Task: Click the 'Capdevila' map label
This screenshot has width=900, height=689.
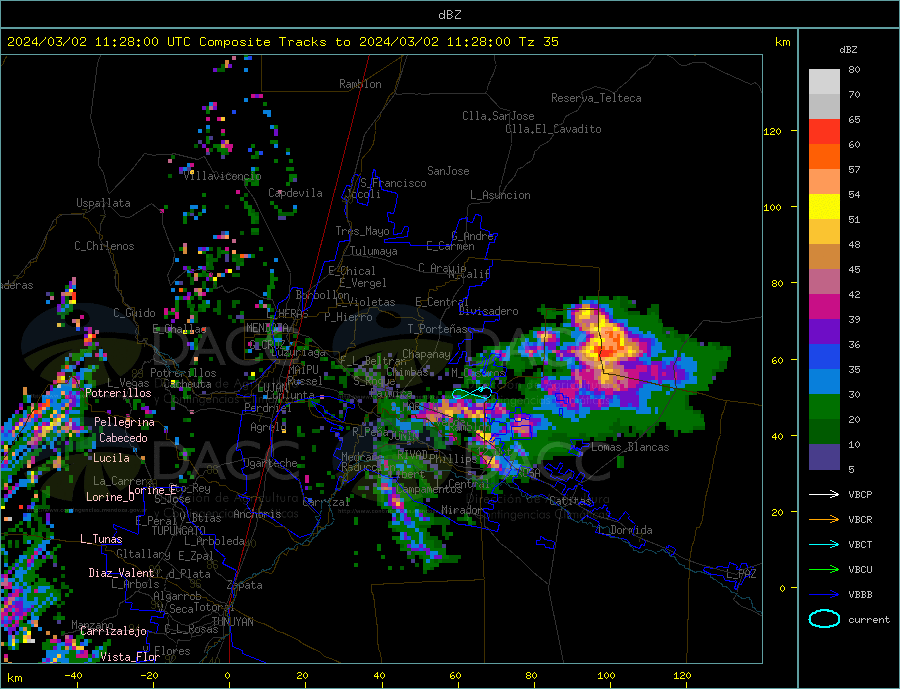Action: pyautogui.click(x=295, y=193)
